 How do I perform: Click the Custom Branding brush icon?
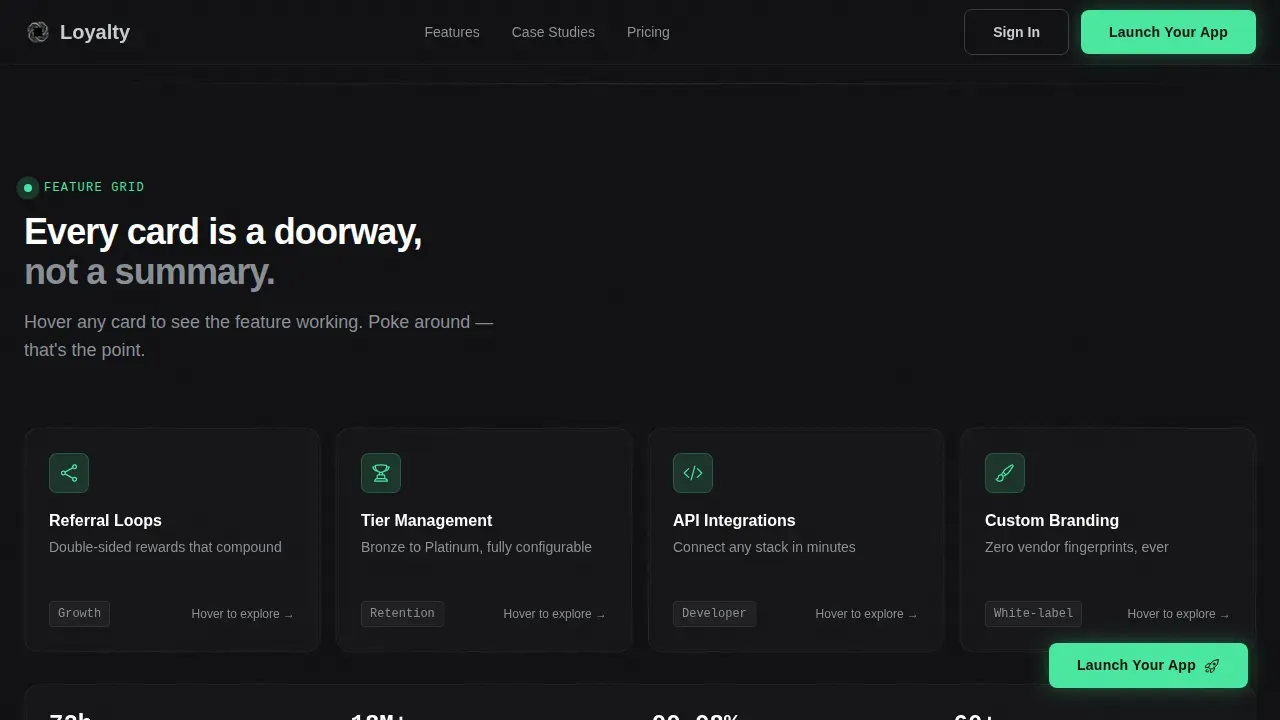pyautogui.click(x=1005, y=473)
